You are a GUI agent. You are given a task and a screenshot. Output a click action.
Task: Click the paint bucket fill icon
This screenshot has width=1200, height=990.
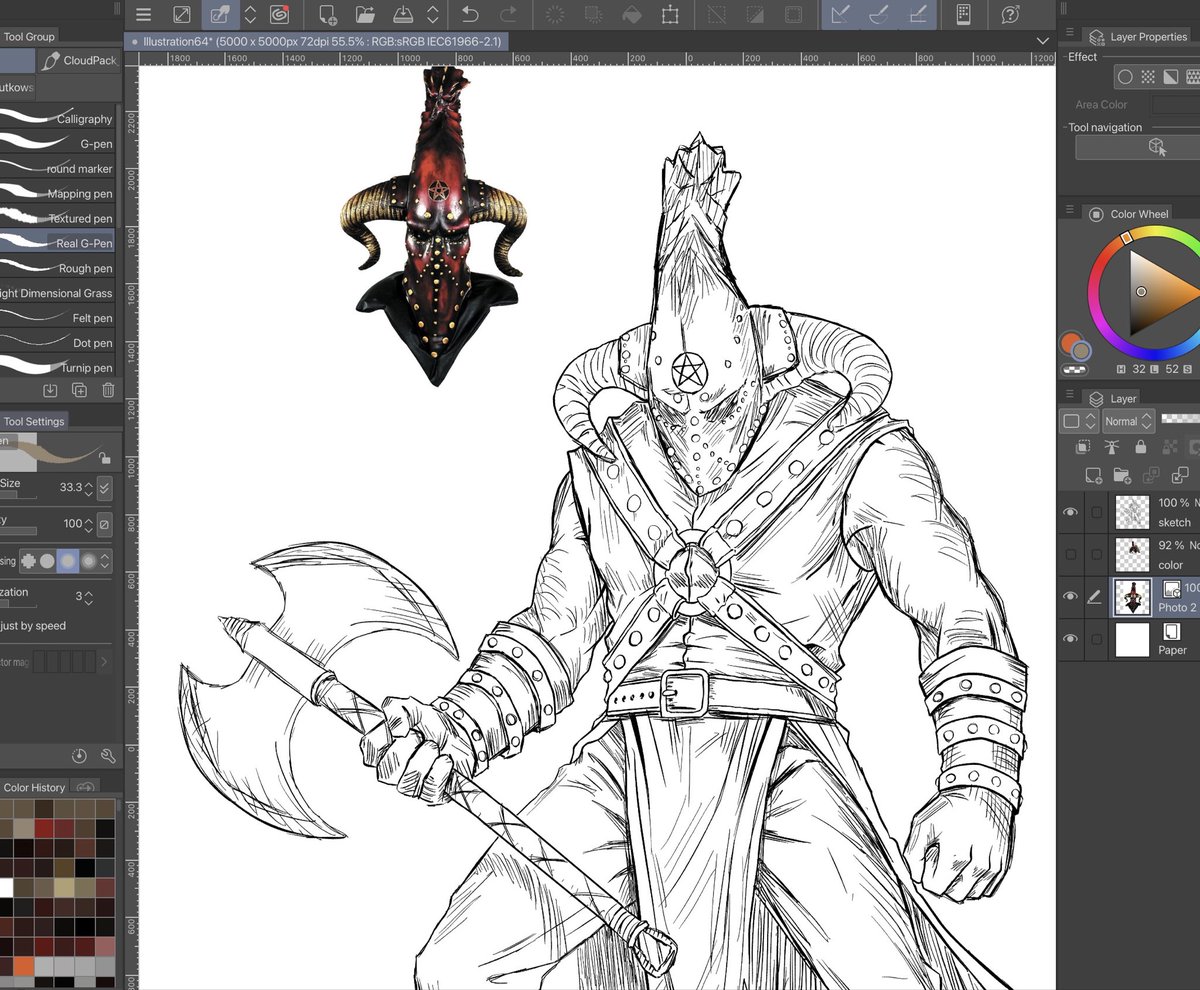(x=632, y=14)
